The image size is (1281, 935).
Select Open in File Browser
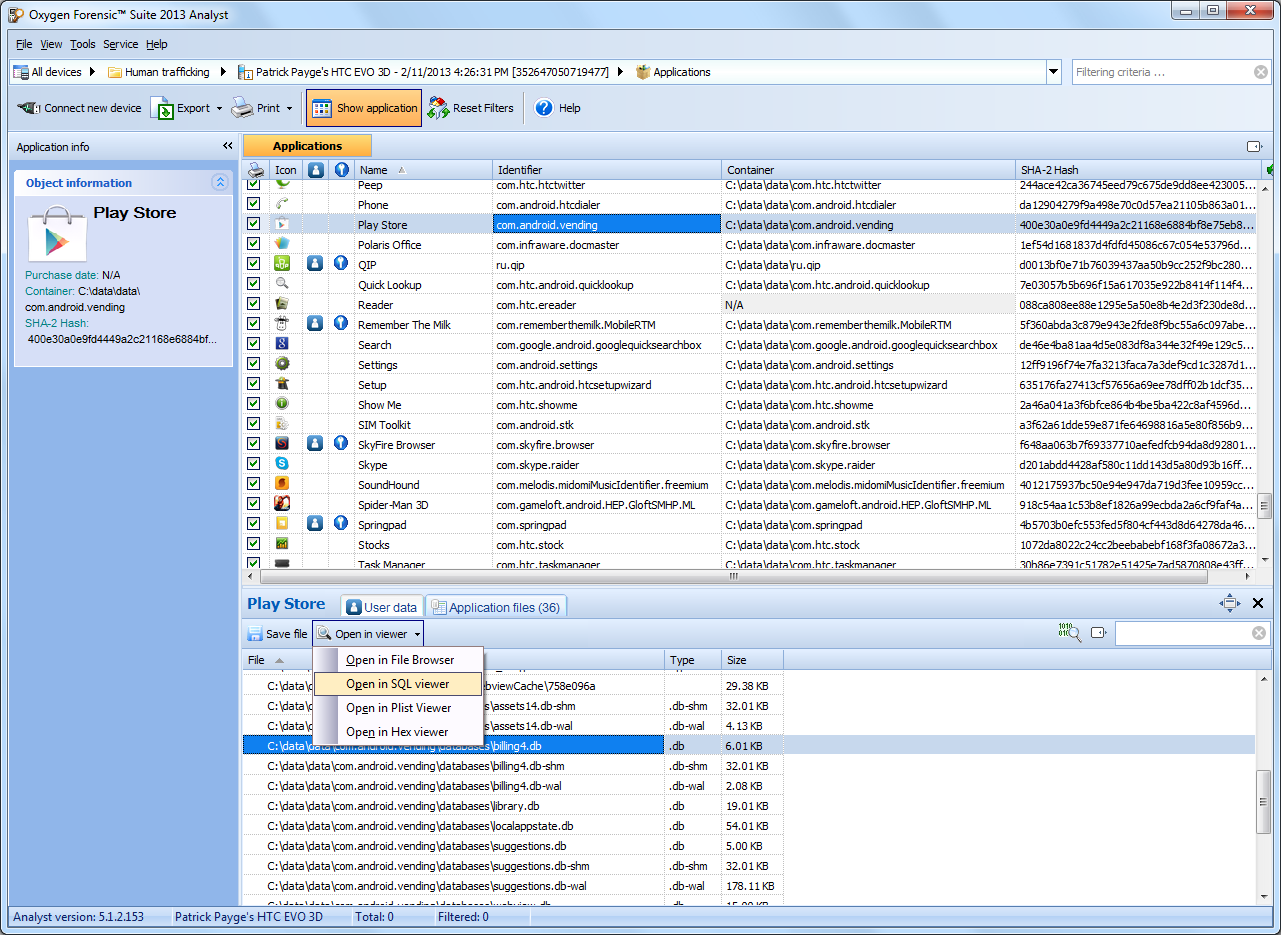pos(398,660)
